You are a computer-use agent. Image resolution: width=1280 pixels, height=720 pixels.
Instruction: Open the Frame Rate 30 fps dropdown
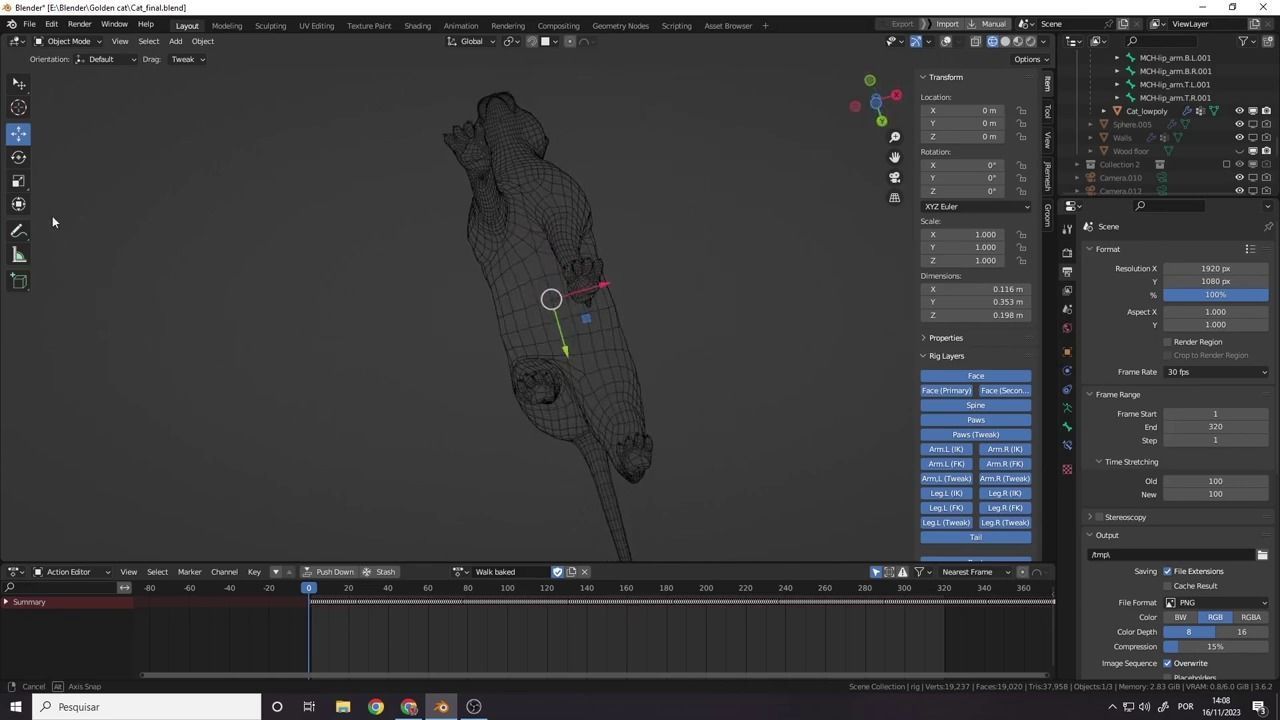pos(1216,372)
